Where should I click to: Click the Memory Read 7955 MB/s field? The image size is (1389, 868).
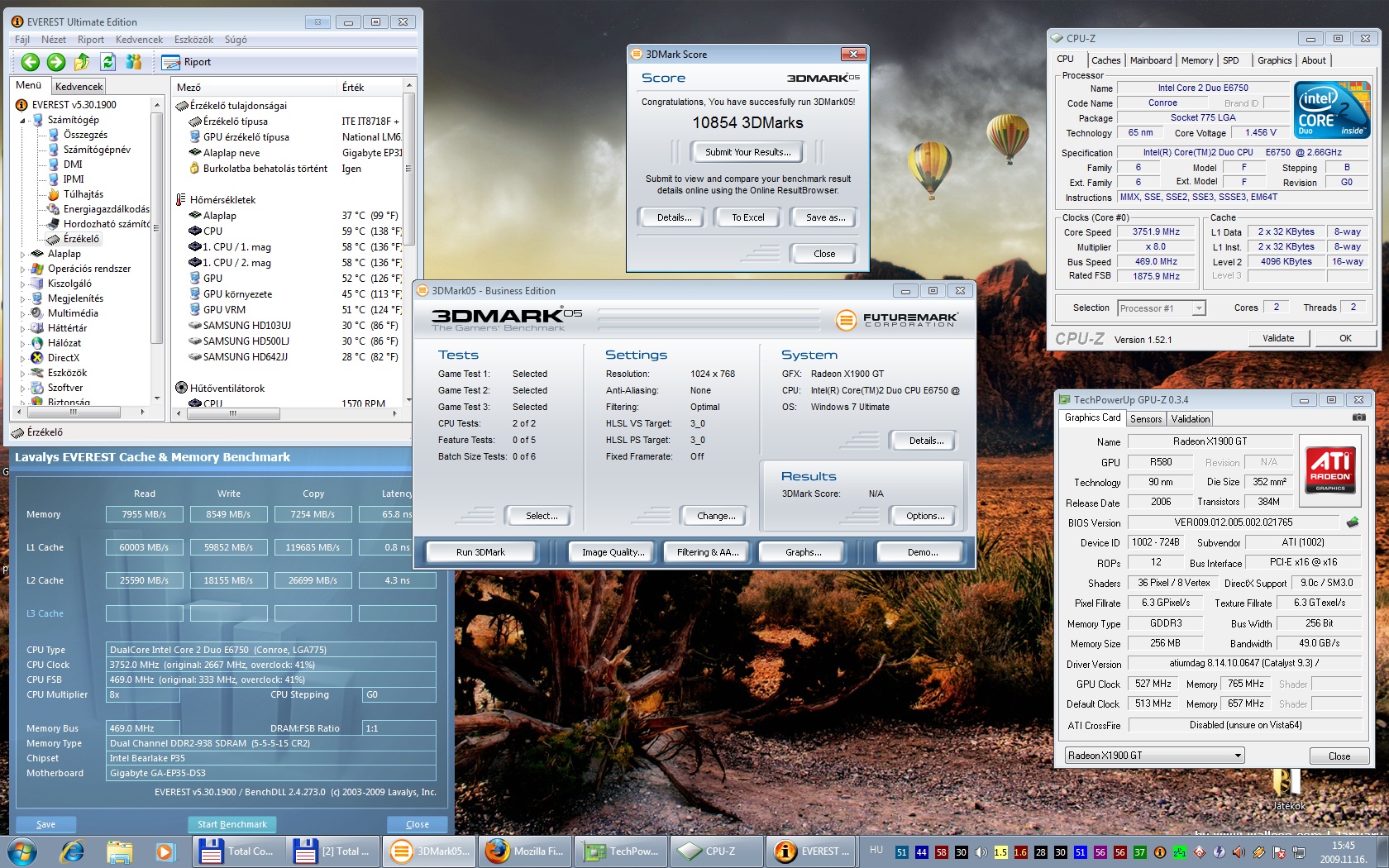tap(145, 514)
